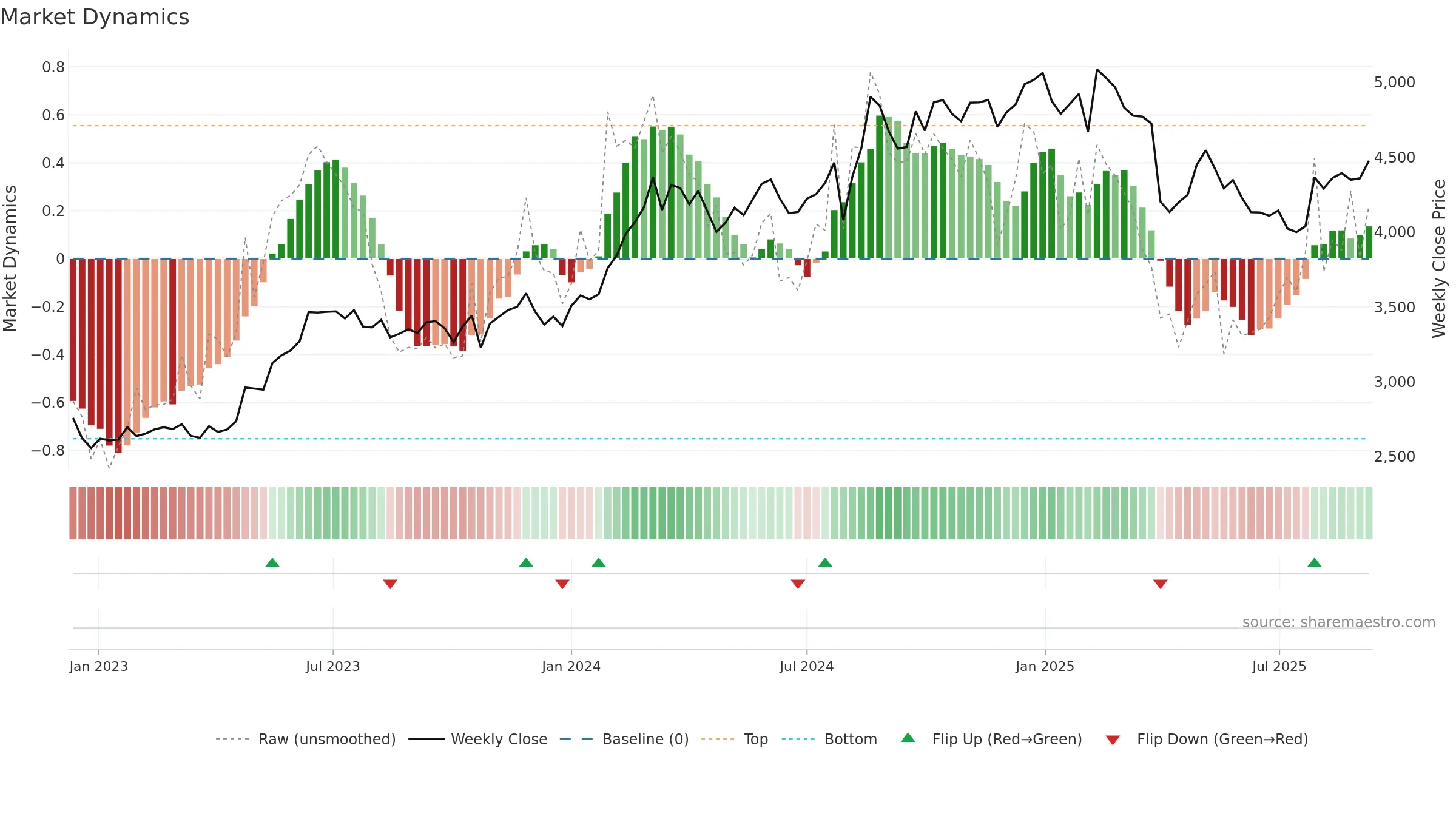The height and width of the screenshot is (819, 1456).
Task: Toggle Flip Down (Green→Red) in the legend
Action: [x=1206, y=739]
